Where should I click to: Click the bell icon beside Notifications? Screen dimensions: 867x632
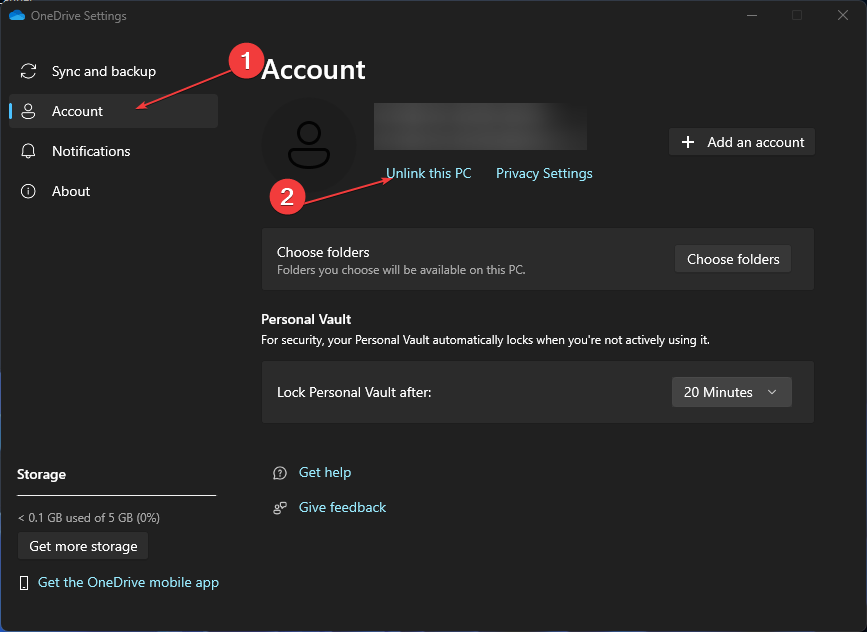28,151
